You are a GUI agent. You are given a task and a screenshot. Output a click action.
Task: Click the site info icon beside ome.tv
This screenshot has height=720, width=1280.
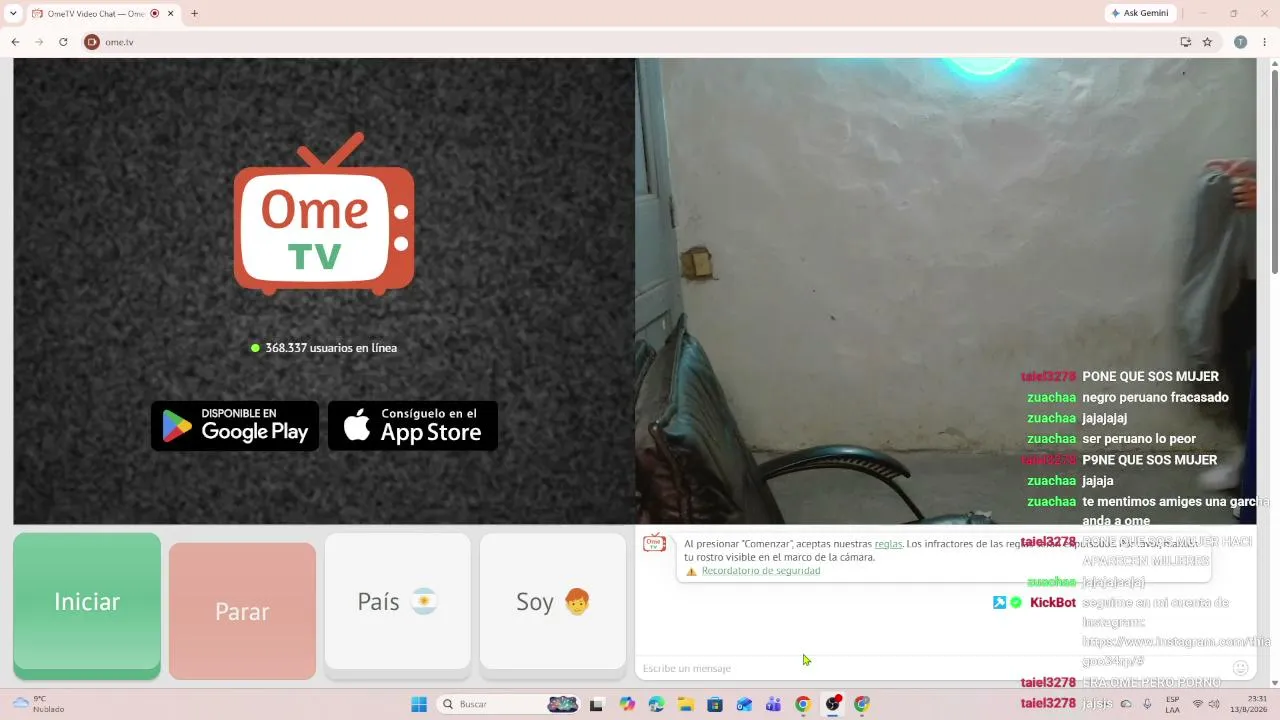[x=92, y=42]
